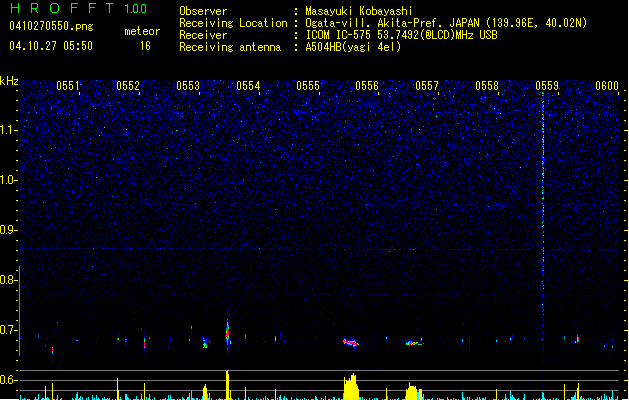Click the meteor count value 16

point(145,46)
